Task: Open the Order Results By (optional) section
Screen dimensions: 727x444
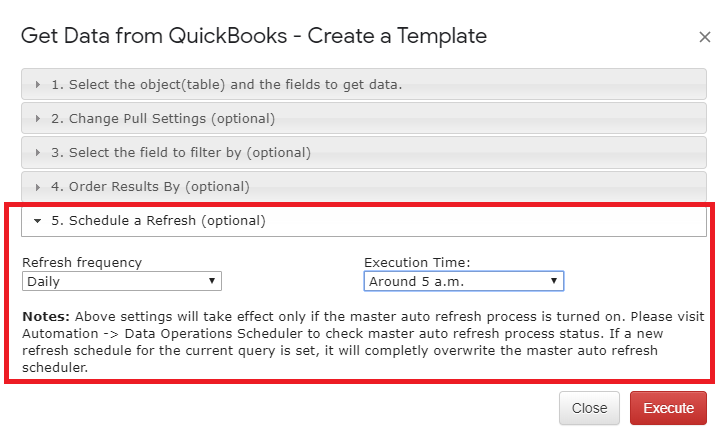Action: [x=364, y=186]
